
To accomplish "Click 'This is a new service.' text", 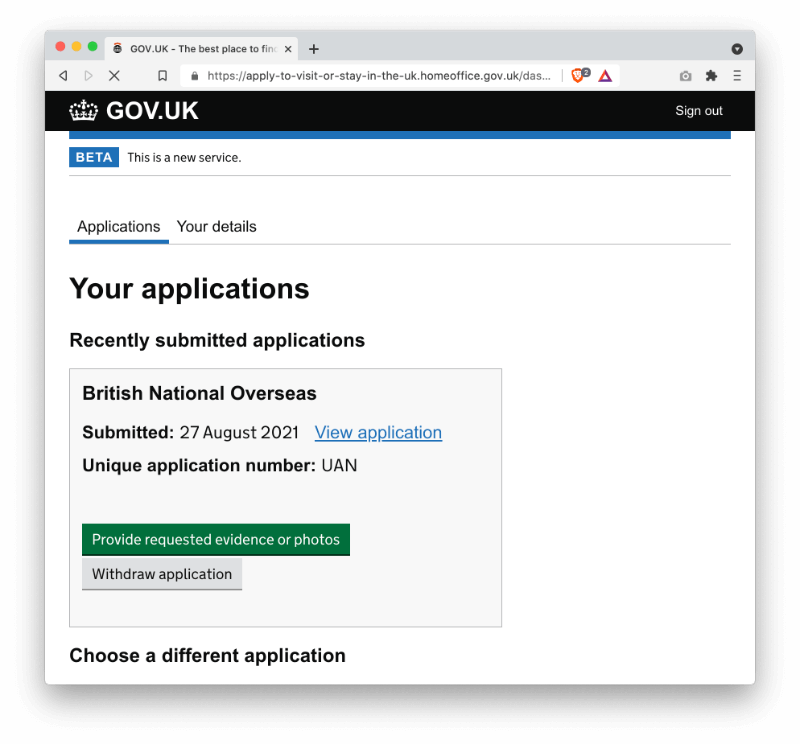I will tap(184, 158).
